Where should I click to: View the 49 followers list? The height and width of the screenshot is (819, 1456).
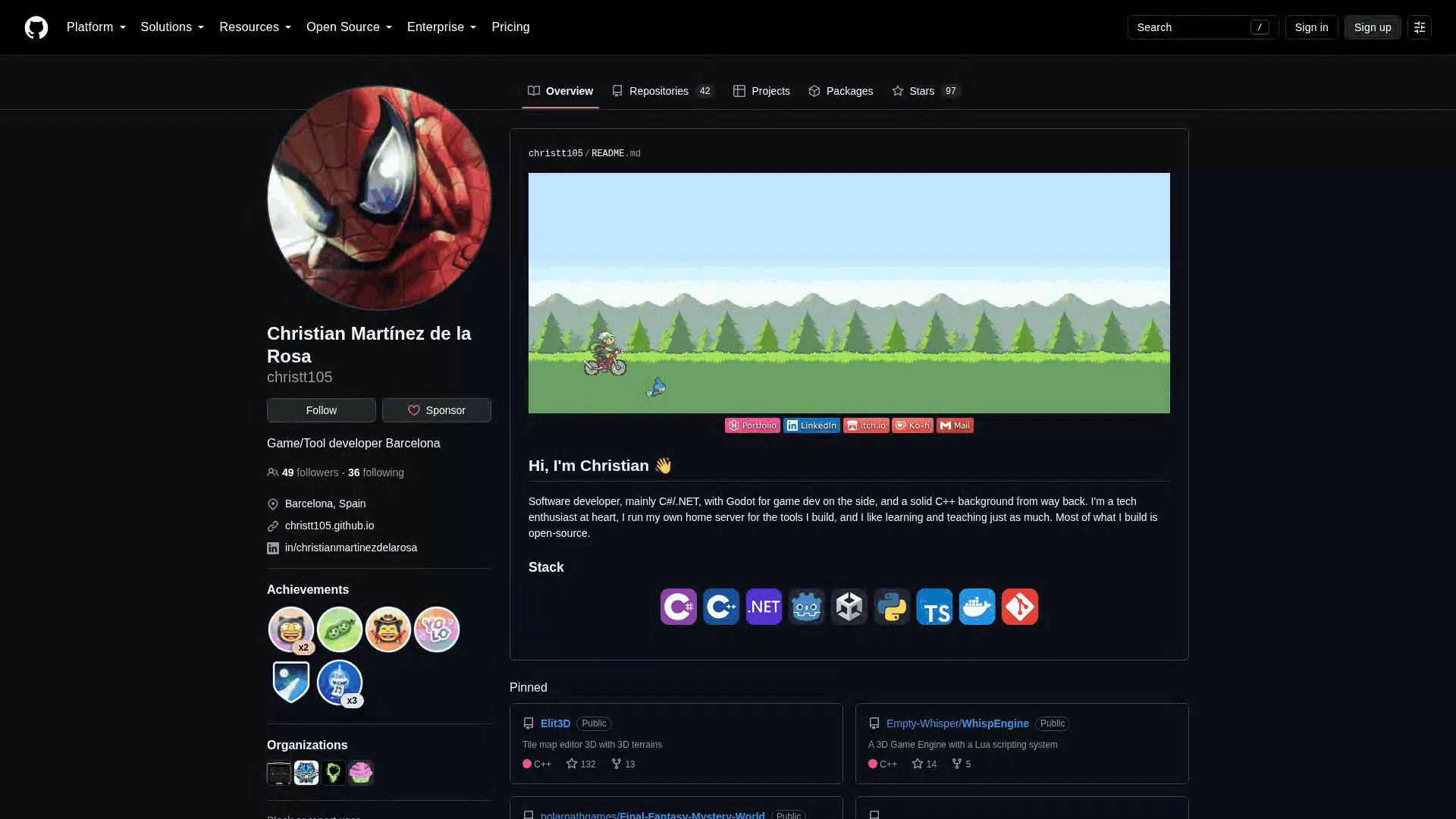click(310, 472)
